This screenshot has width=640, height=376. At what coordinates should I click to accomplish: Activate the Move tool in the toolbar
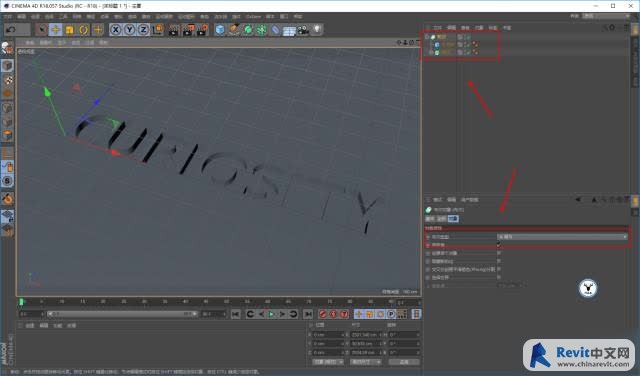(x=56, y=29)
